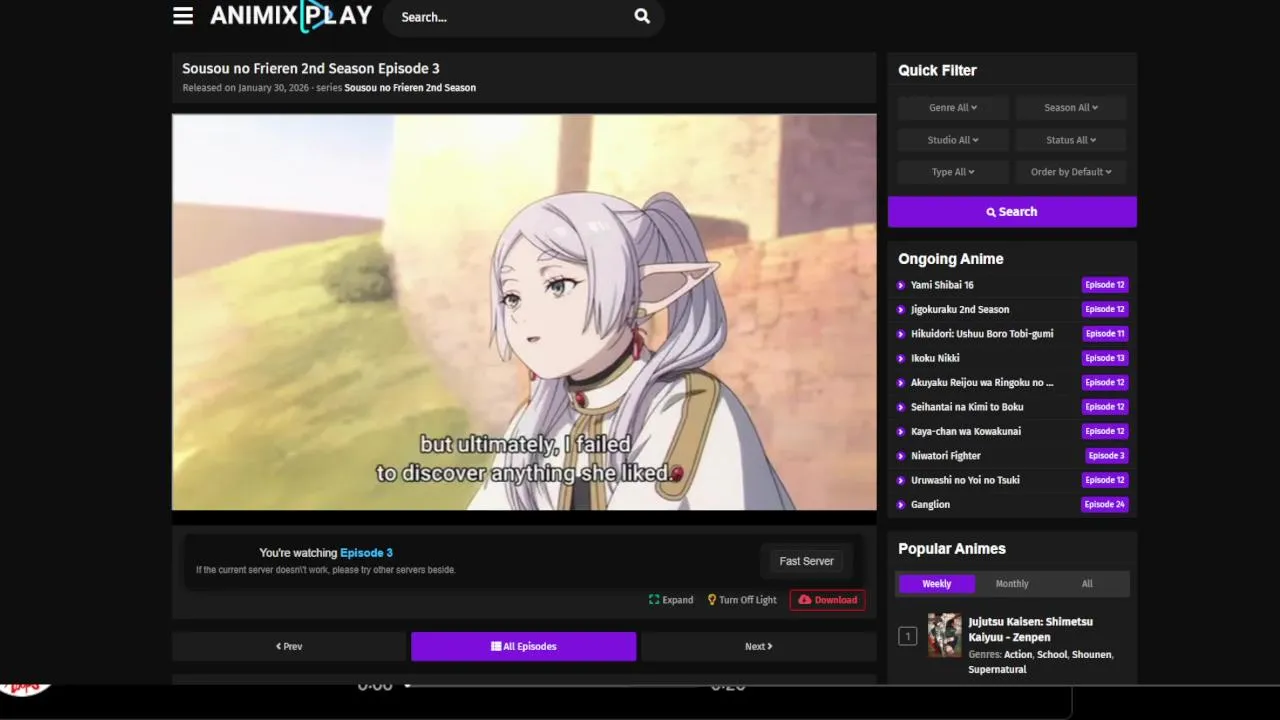This screenshot has height=720, width=1280.
Task: Click the Shounen genre link
Action: coord(1091,655)
